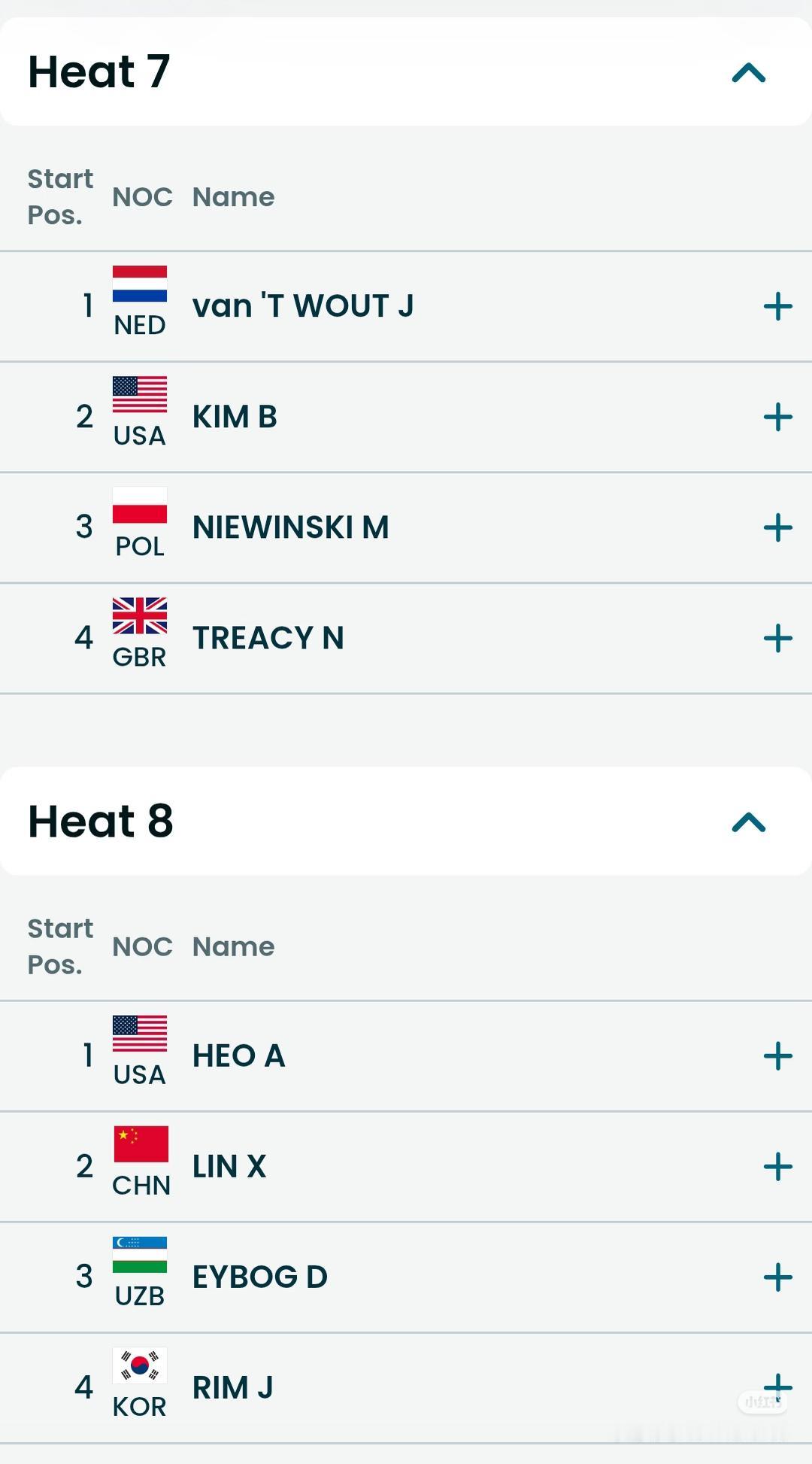Screen dimensions: 812x1464
Task: Tap the Uzbekistan flag icon
Action: 140,1254
